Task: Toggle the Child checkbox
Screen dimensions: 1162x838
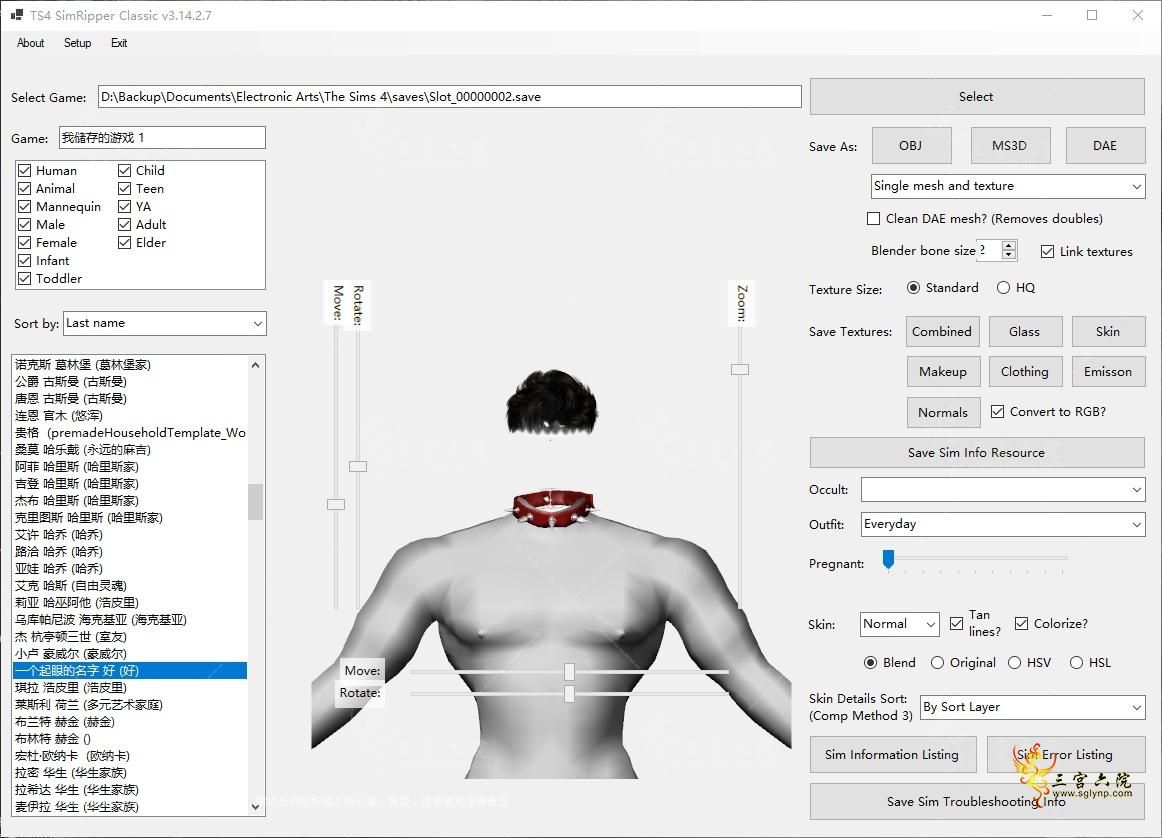Action: (124, 170)
